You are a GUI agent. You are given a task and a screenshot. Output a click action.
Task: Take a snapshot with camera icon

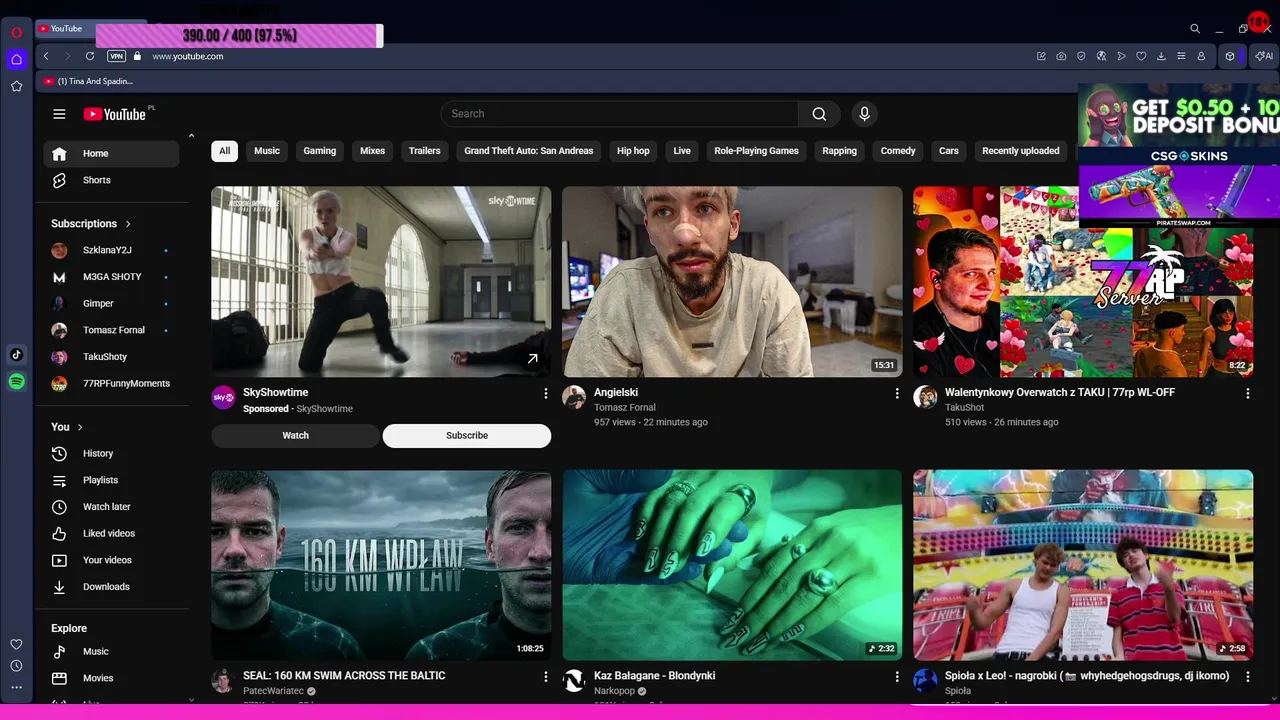[x=1061, y=56]
